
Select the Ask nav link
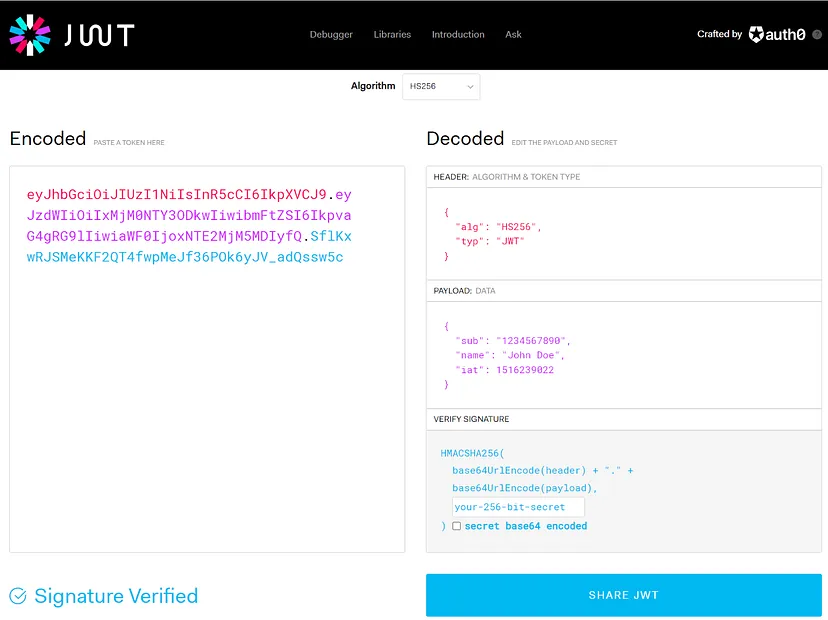pos(513,34)
